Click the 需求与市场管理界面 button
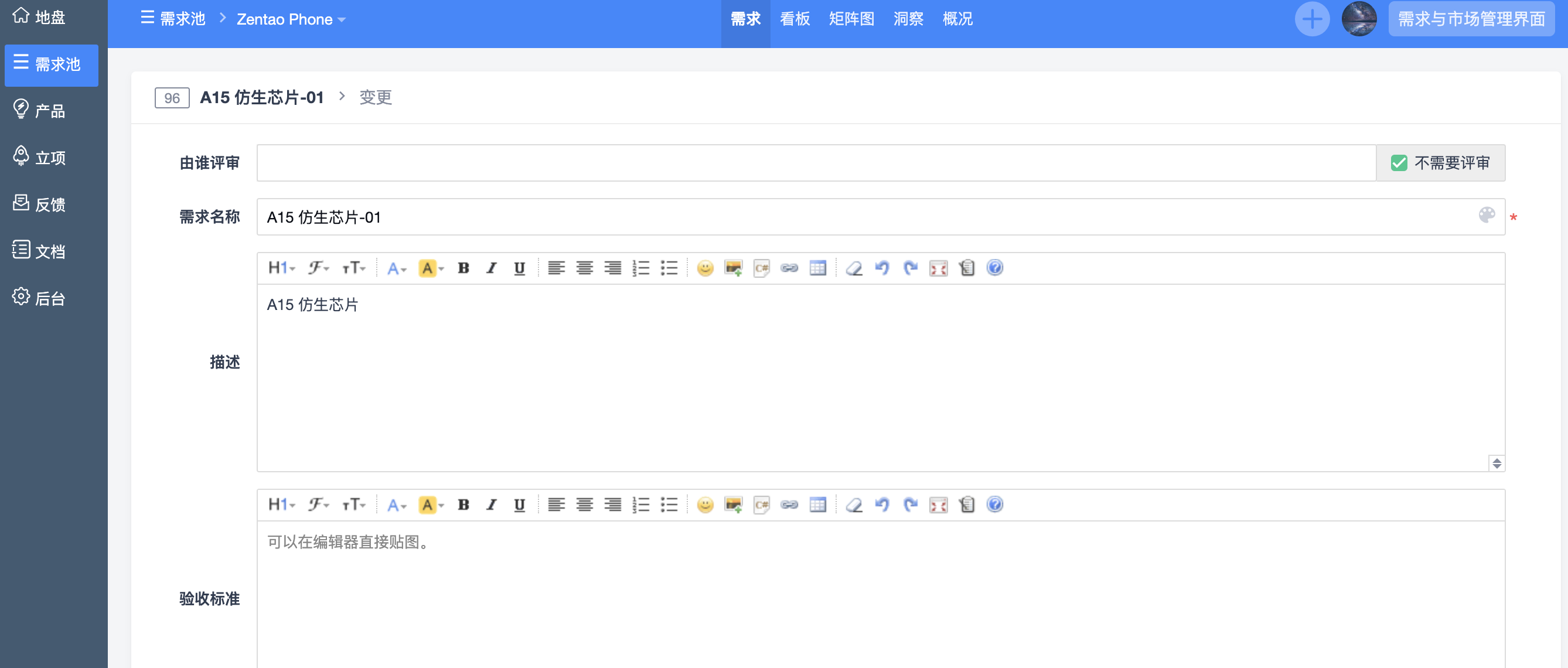This screenshot has height=668, width=1568. click(1471, 19)
